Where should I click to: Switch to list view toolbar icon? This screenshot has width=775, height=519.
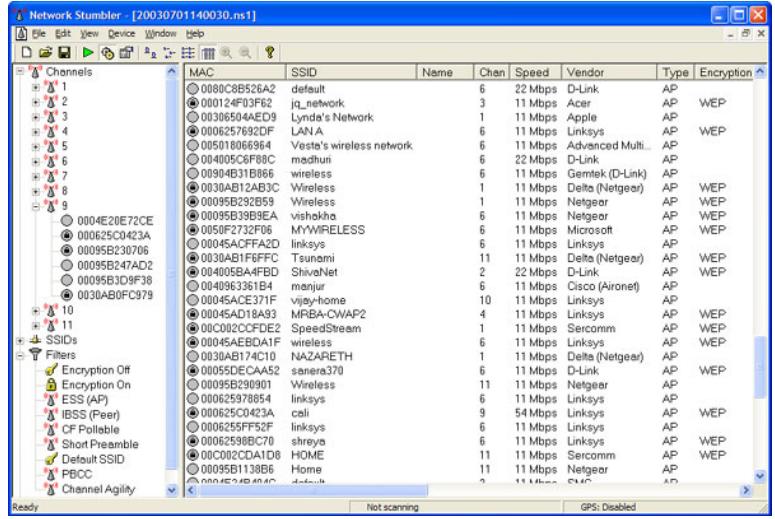click(188, 52)
